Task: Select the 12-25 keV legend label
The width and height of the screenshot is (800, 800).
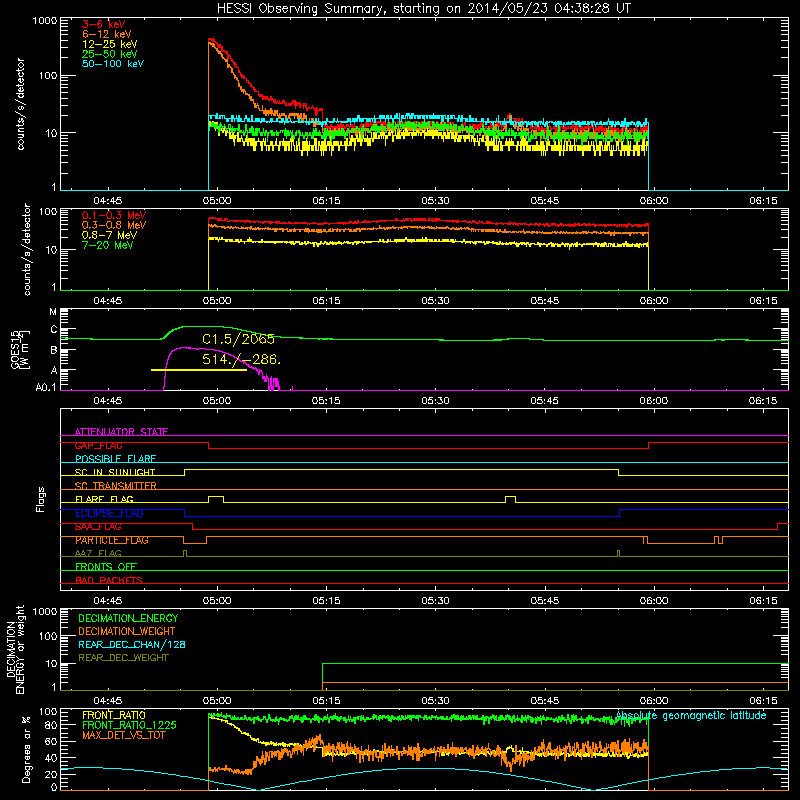Action: [x=110, y=44]
